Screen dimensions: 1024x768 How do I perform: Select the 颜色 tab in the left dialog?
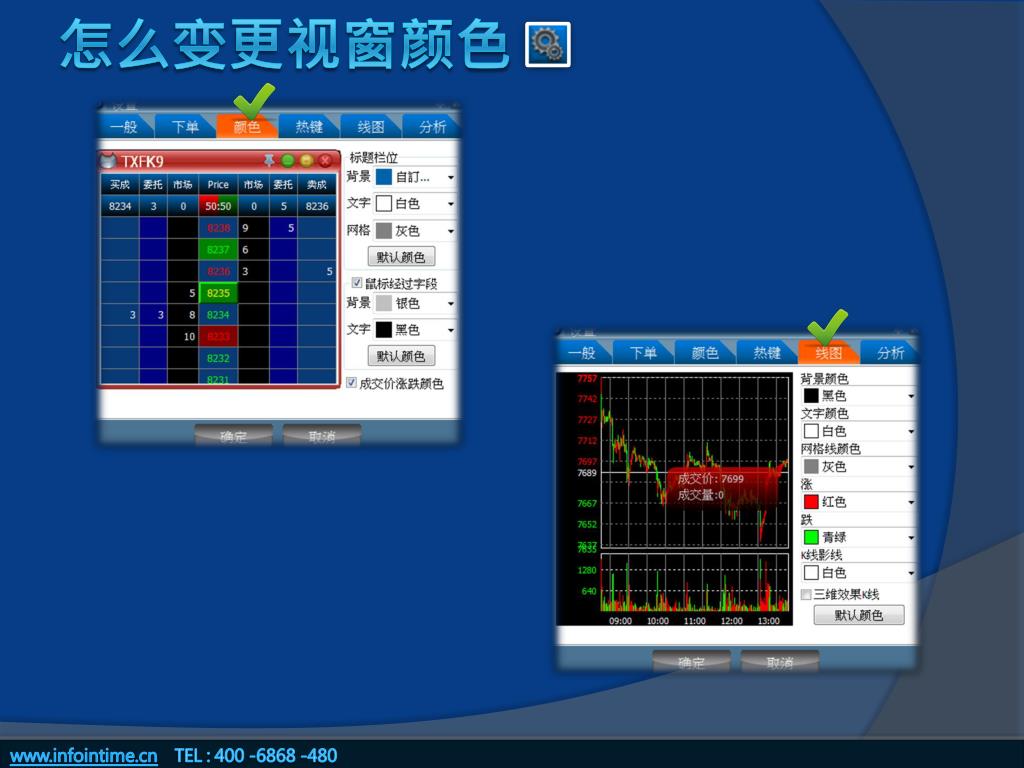247,126
